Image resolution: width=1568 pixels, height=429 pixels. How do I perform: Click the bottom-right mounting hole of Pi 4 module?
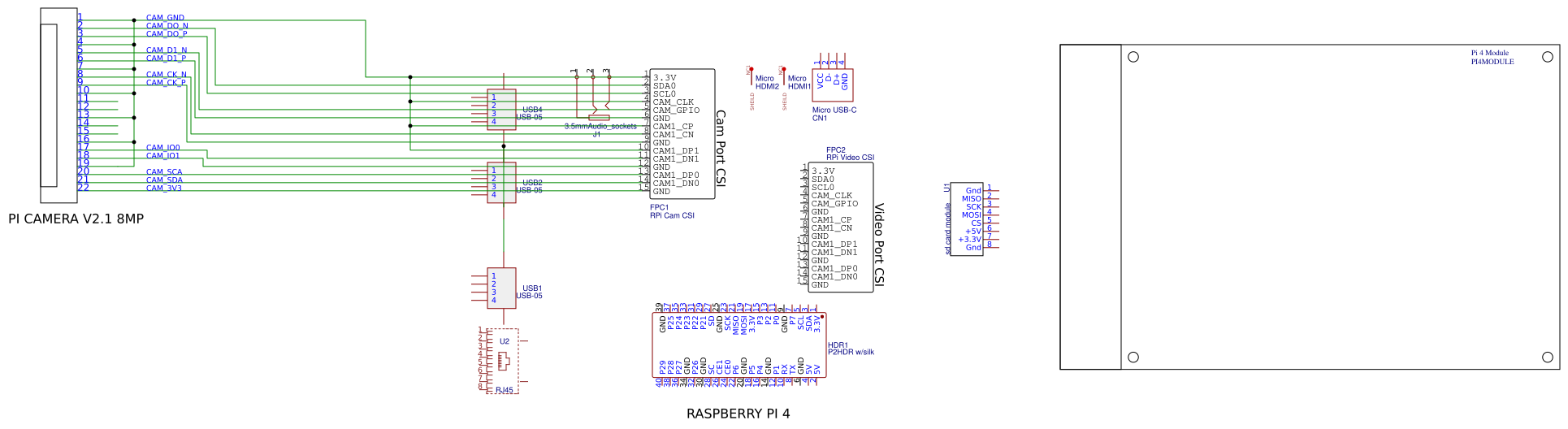click(x=1548, y=357)
